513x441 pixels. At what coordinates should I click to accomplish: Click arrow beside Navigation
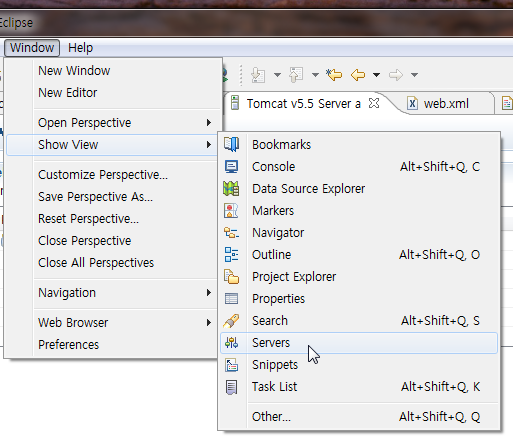coord(209,293)
